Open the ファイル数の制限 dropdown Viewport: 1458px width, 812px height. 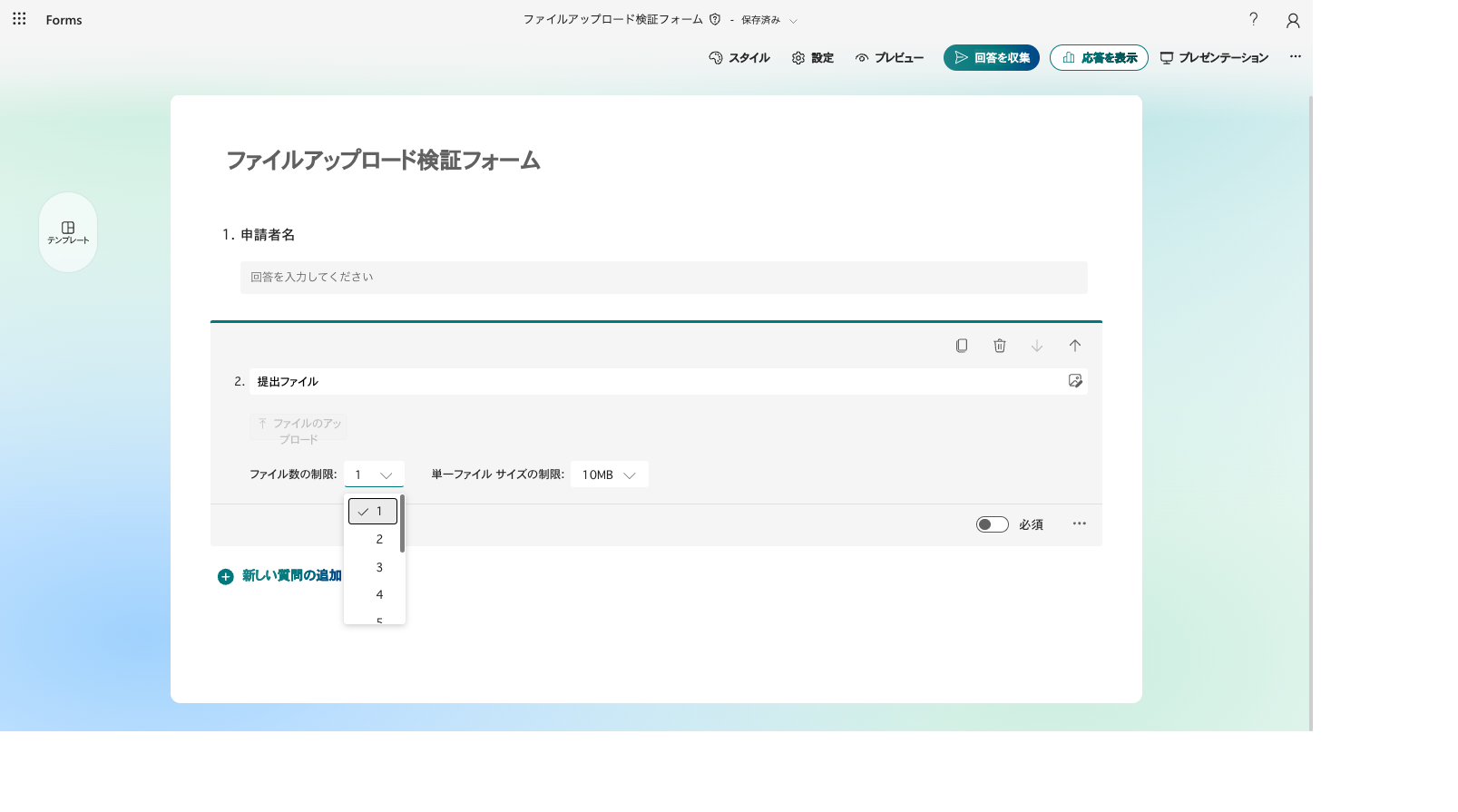[x=374, y=474]
